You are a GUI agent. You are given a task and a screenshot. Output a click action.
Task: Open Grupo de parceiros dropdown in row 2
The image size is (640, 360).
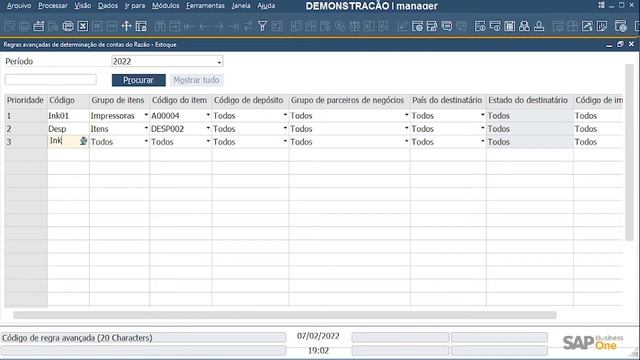tap(406, 129)
